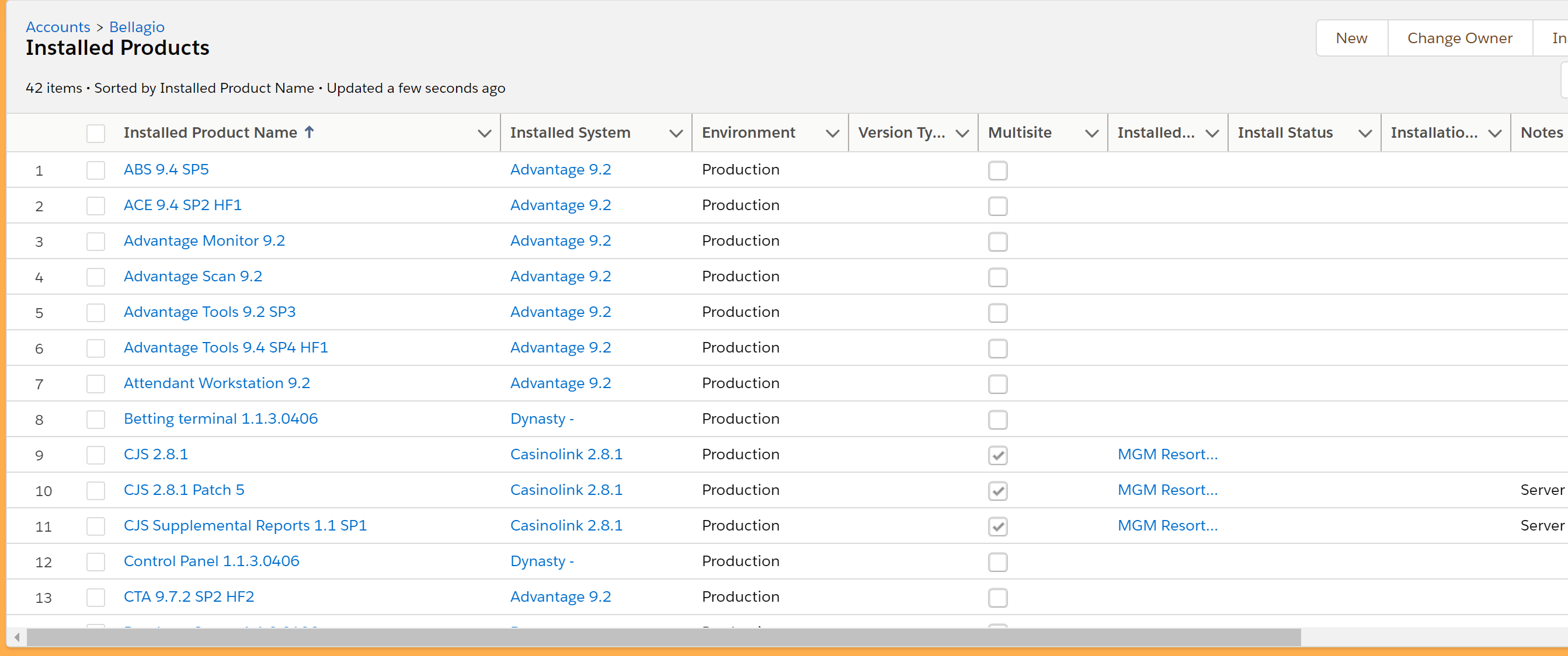Image resolution: width=1568 pixels, height=656 pixels.
Task: Click the Multisite column chevron icon
Action: [x=1091, y=133]
